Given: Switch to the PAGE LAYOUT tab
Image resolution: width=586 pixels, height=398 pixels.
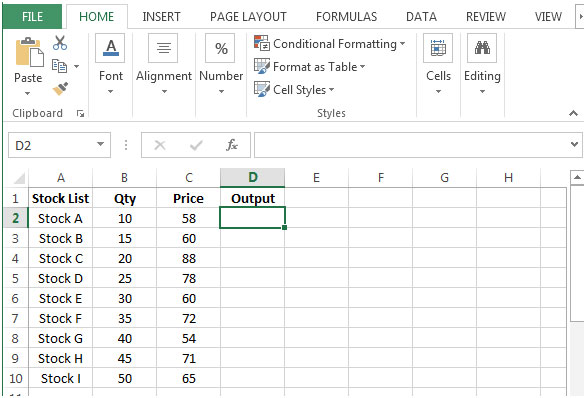Looking at the screenshot, I should click(248, 17).
